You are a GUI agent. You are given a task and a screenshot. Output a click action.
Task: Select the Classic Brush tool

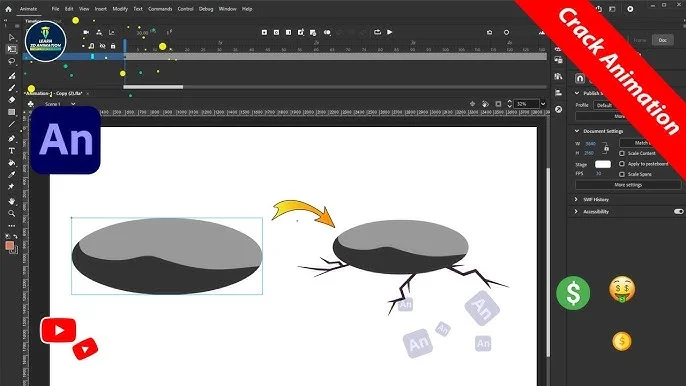(x=12, y=88)
